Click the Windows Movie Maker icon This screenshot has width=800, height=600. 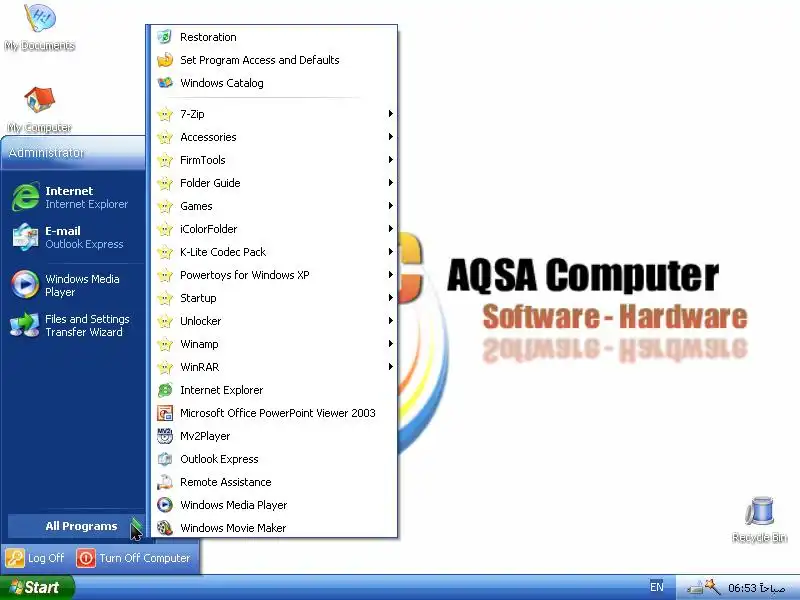pyautogui.click(x=165, y=528)
